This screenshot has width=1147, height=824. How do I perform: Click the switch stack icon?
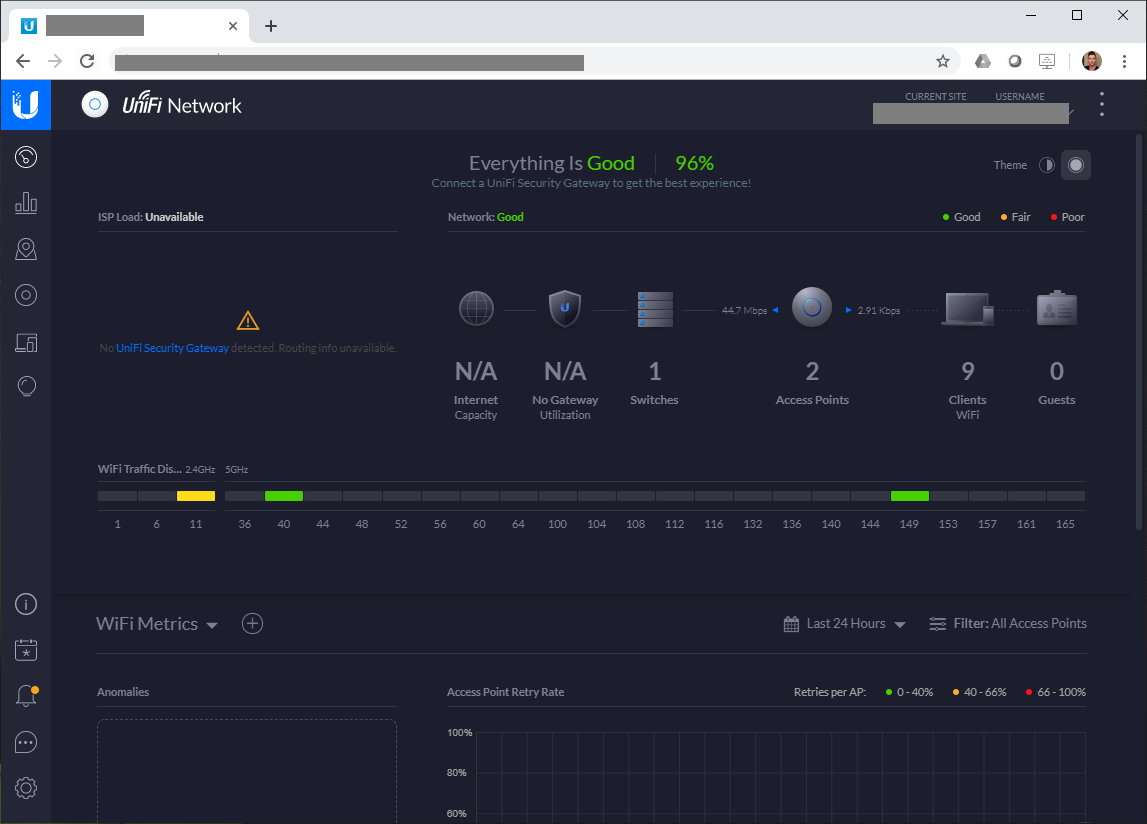655,309
